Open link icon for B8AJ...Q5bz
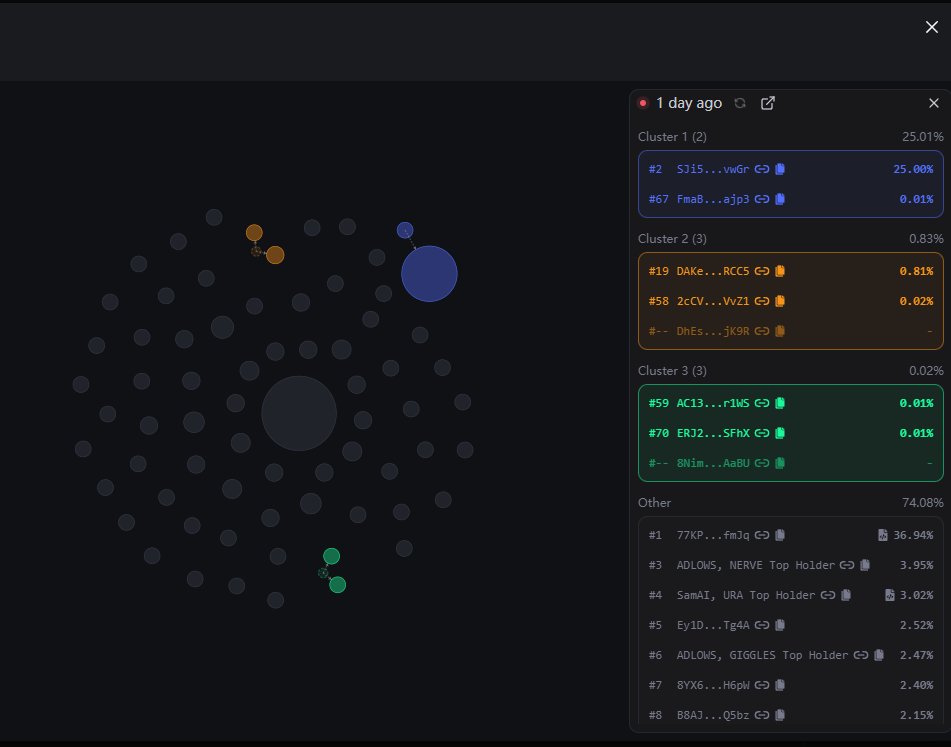This screenshot has height=747, width=951. coord(762,715)
